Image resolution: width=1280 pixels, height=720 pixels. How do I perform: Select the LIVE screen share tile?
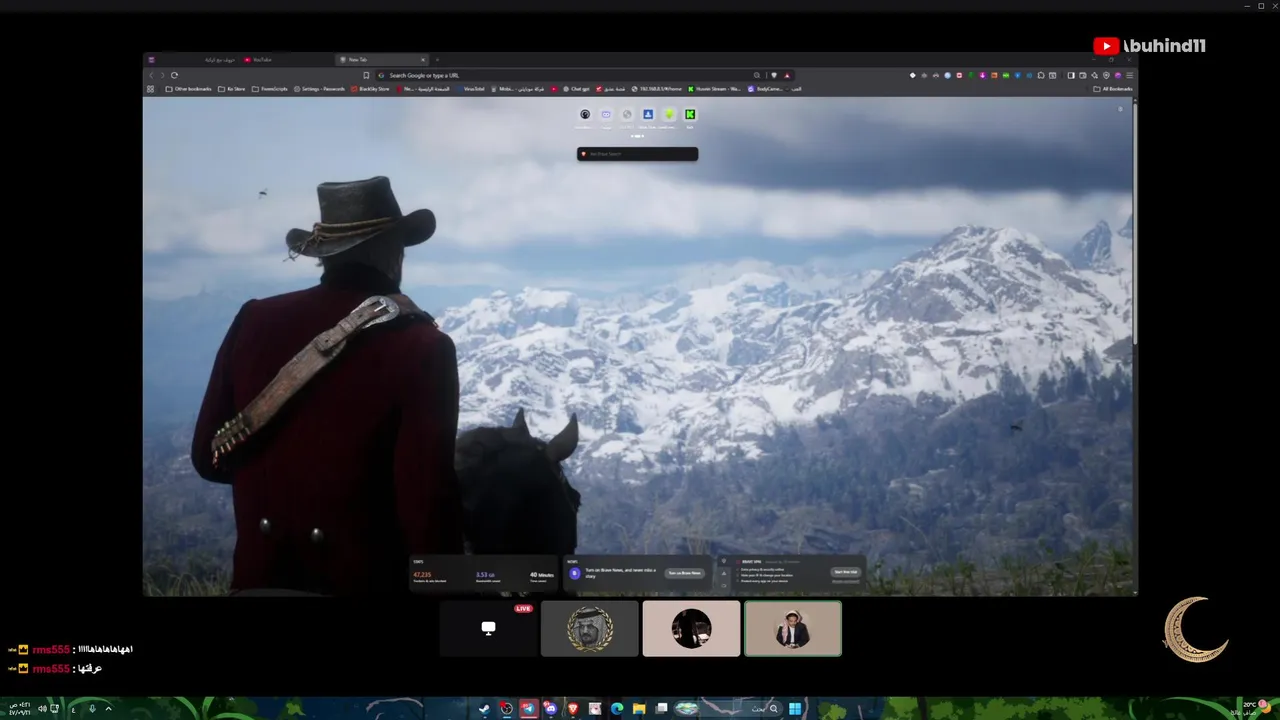tap(489, 629)
